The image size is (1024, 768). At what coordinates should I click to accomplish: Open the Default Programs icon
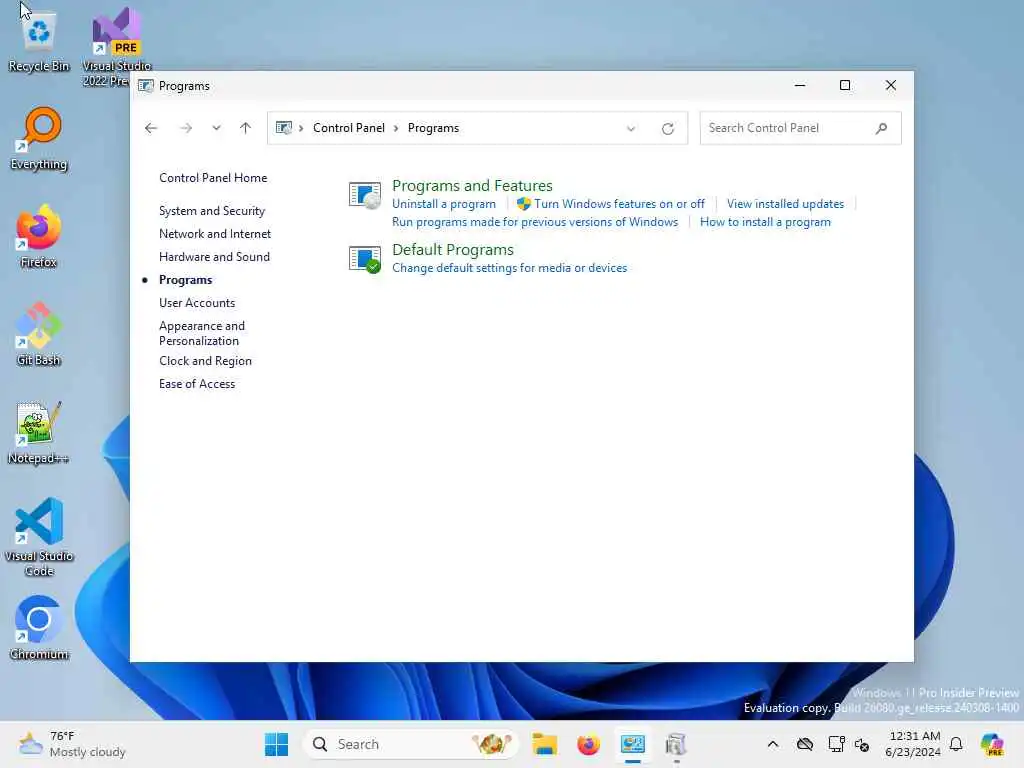tap(364, 259)
